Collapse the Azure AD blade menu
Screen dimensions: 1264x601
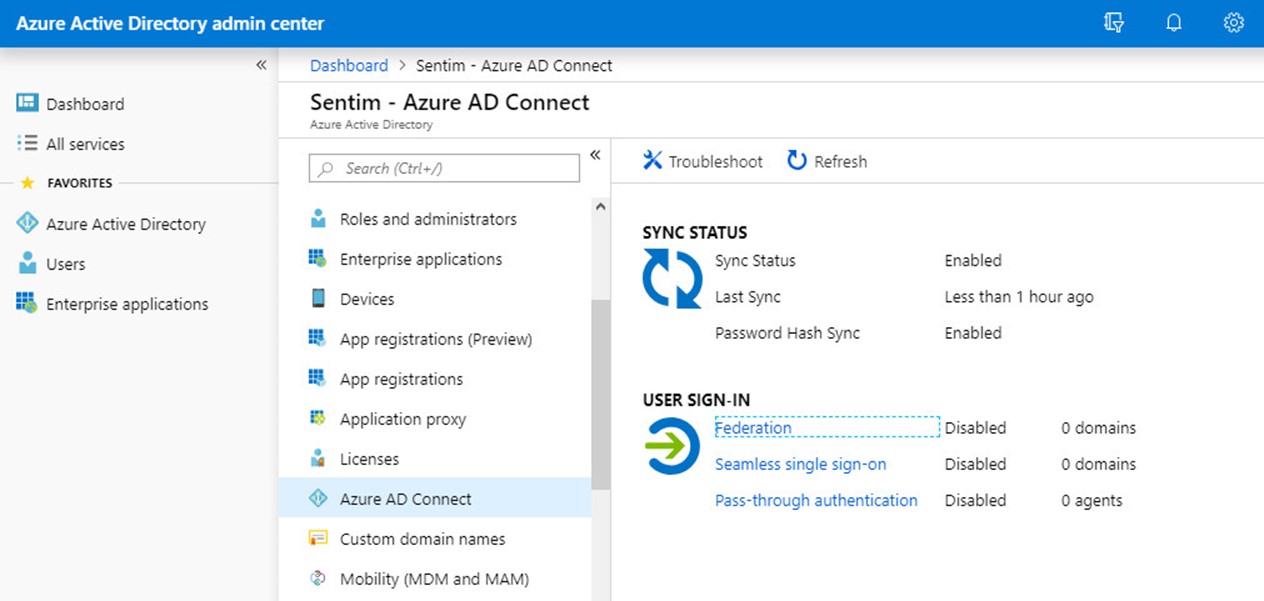pyautogui.click(x=595, y=155)
